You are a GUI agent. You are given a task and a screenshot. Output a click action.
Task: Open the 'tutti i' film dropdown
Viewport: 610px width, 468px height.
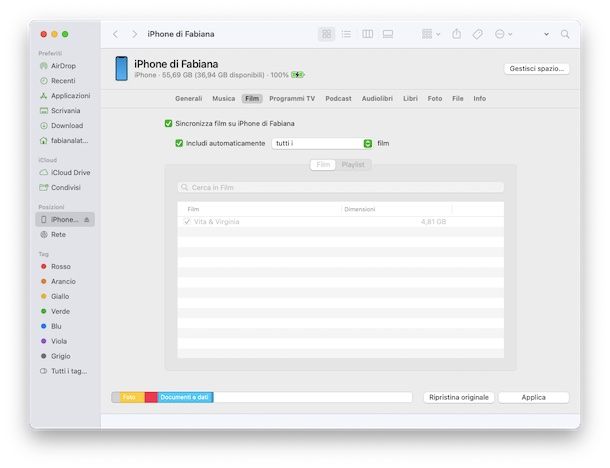point(322,144)
